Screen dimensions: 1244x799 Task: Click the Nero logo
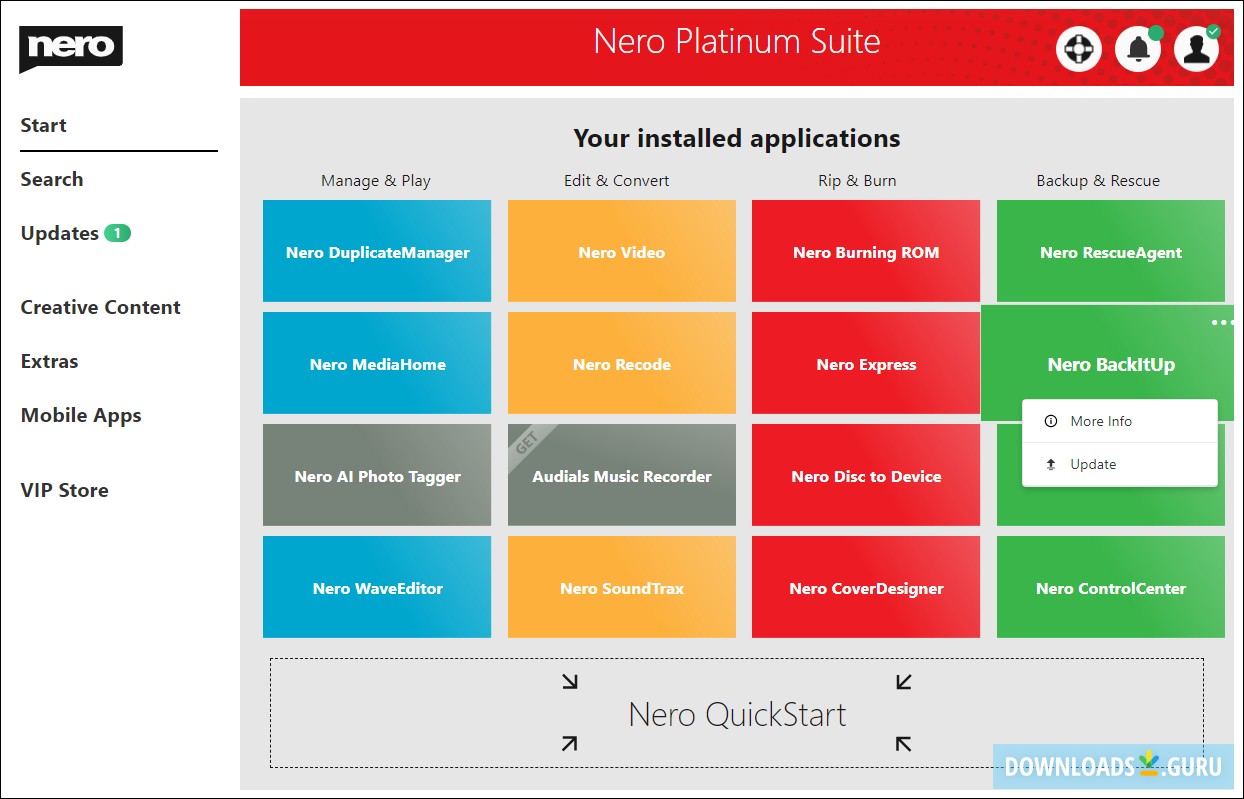coord(70,48)
